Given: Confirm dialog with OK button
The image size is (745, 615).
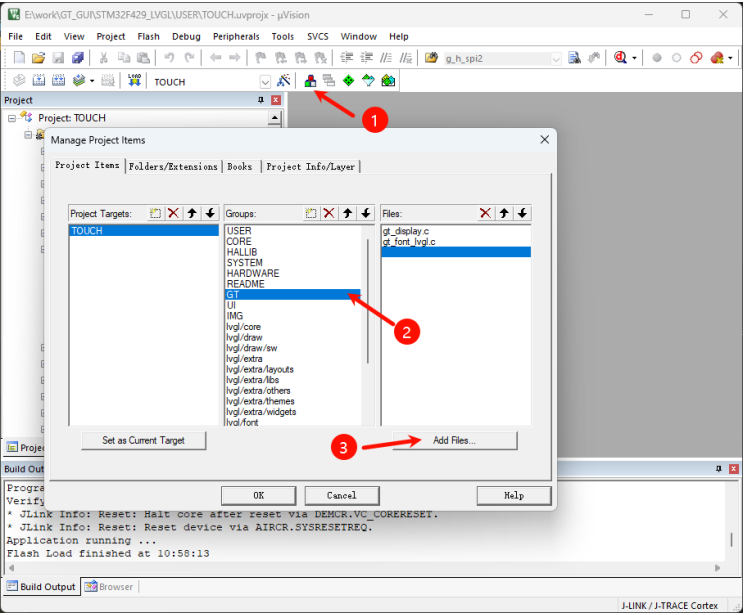Looking at the screenshot, I should tap(258, 496).
